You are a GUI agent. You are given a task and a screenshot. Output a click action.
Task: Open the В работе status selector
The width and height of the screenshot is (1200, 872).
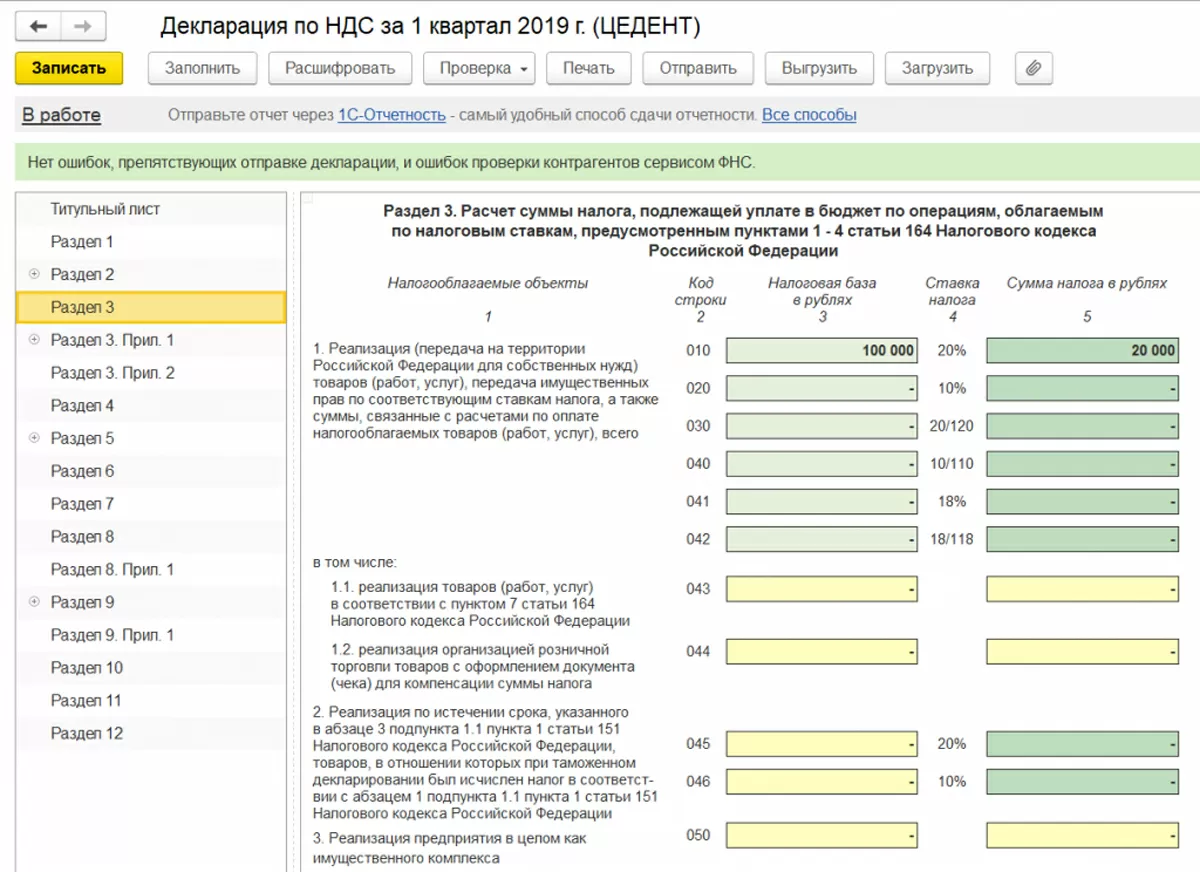pos(62,115)
